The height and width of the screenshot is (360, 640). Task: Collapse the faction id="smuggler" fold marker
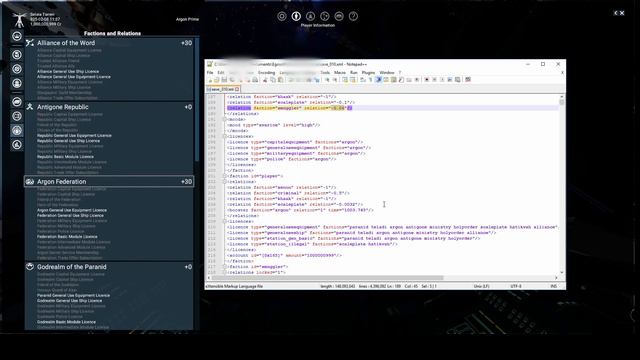[x=224, y=267]
